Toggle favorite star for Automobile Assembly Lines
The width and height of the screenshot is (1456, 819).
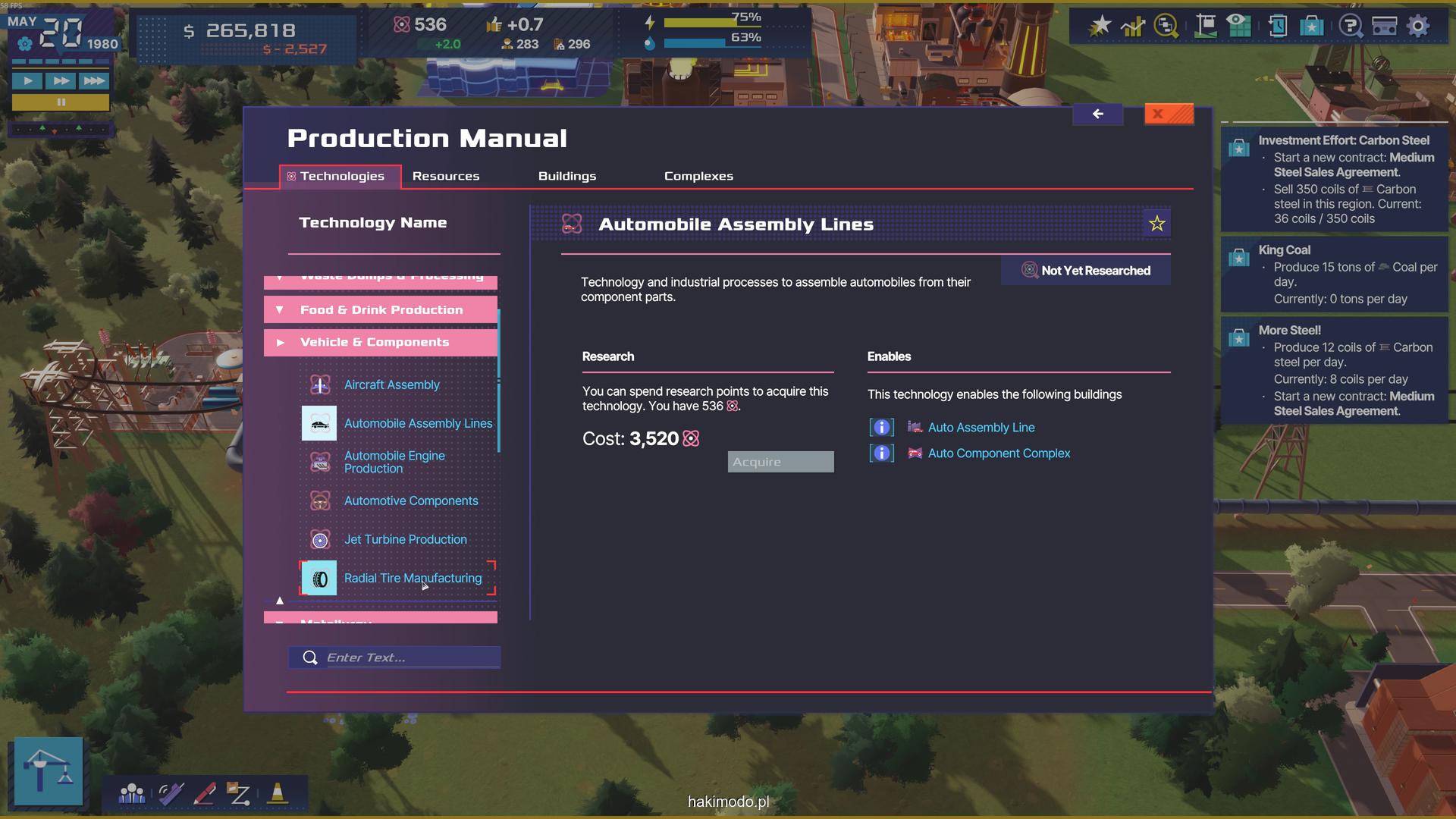[x=1156, y=224]
